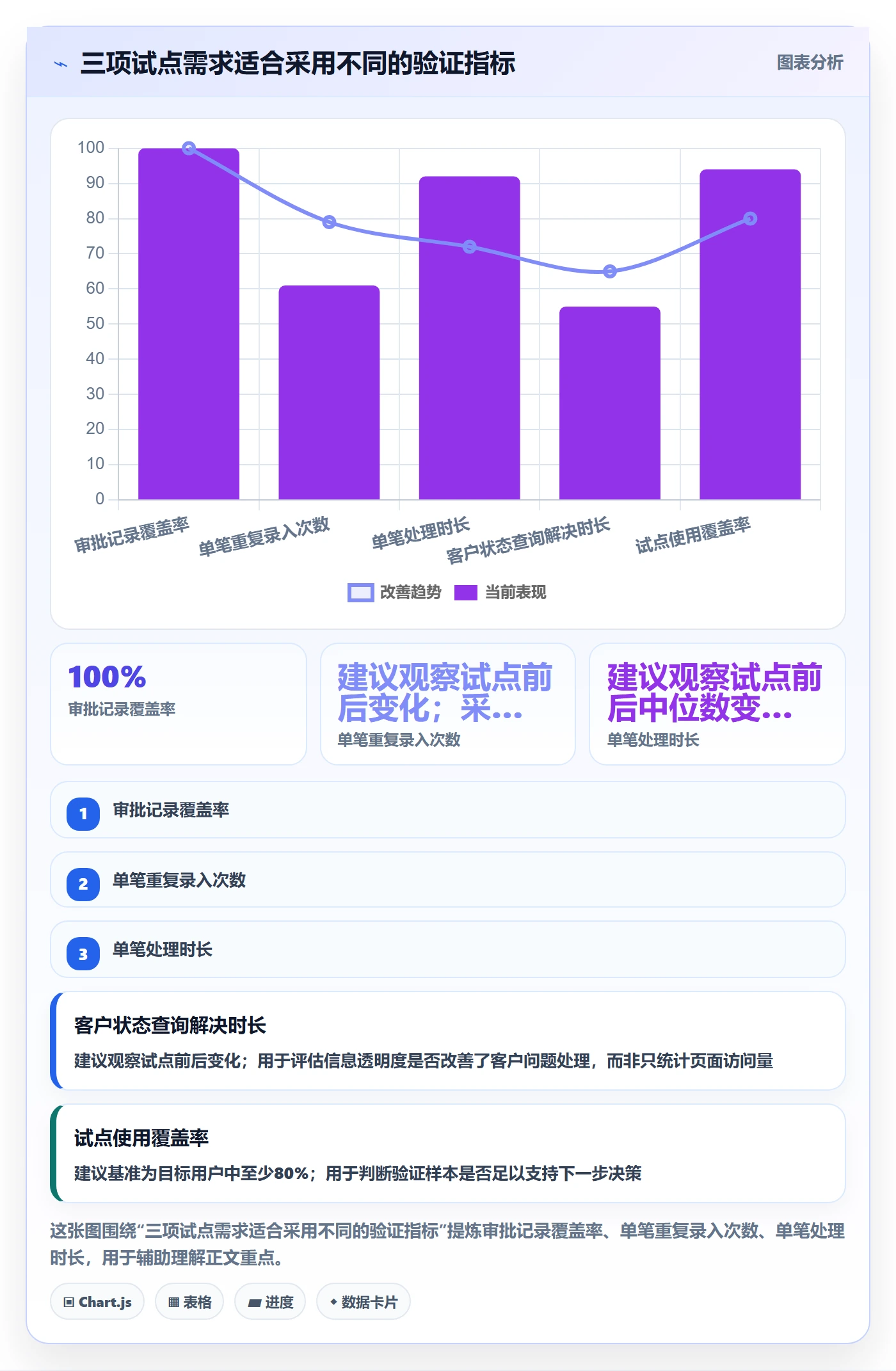Click the 试点使用覆盖率 bar in chart
Image resolution: width=896 pixels, height=1371 pixels.
750,334
